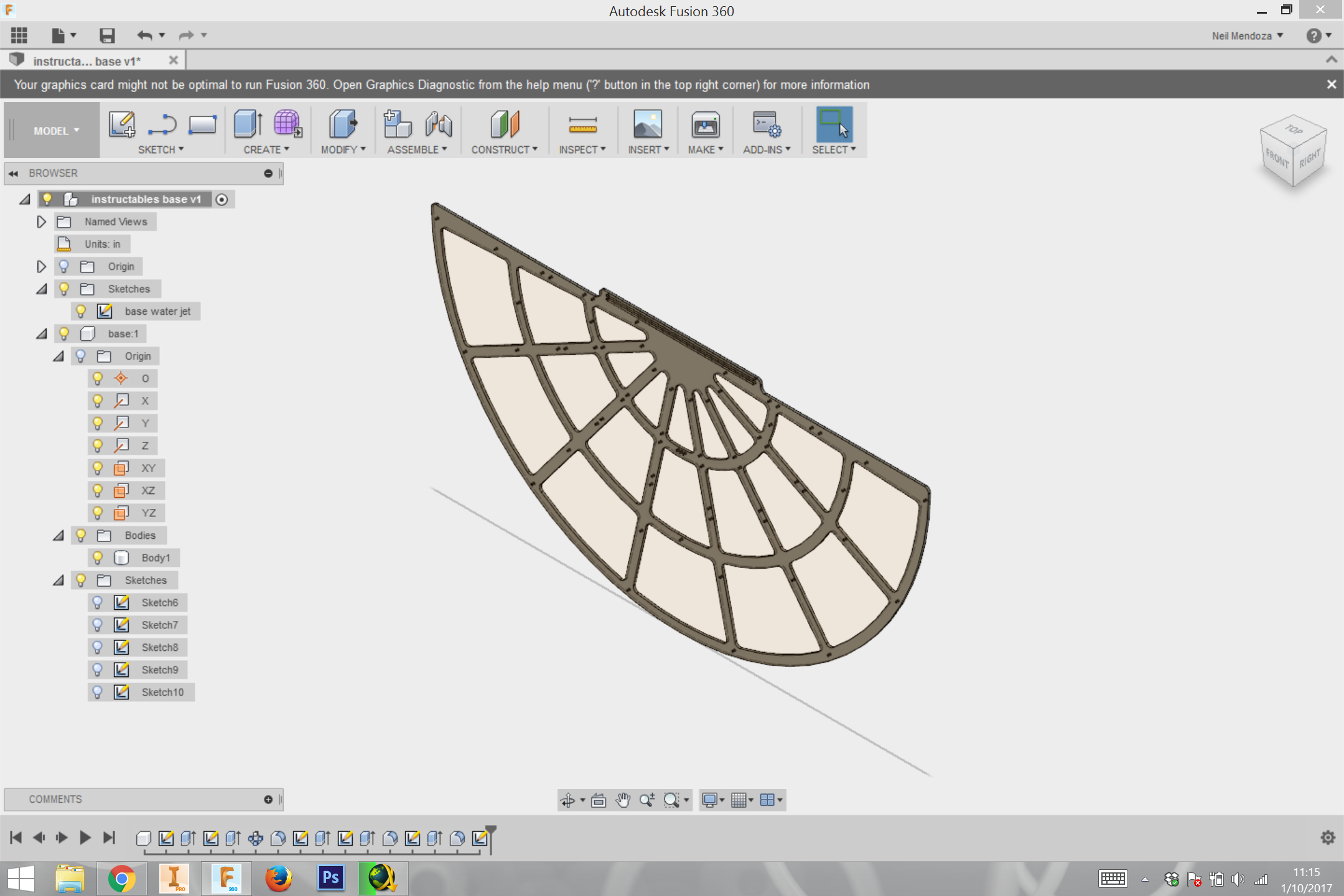
Task: Toggle visibility bulb of base water jet
Action: (x=81, y=311)
